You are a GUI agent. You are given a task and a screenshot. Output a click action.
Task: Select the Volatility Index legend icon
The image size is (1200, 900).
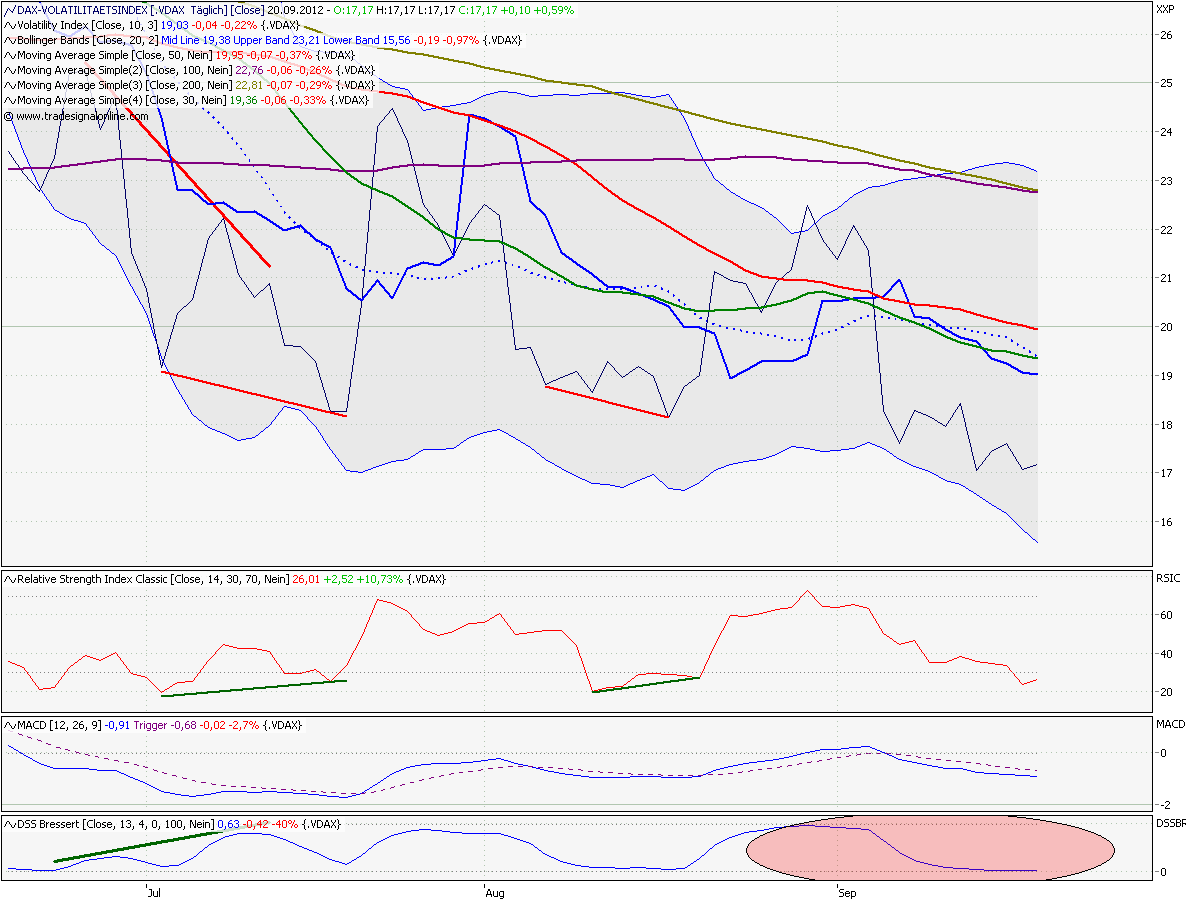click(8, 25)
